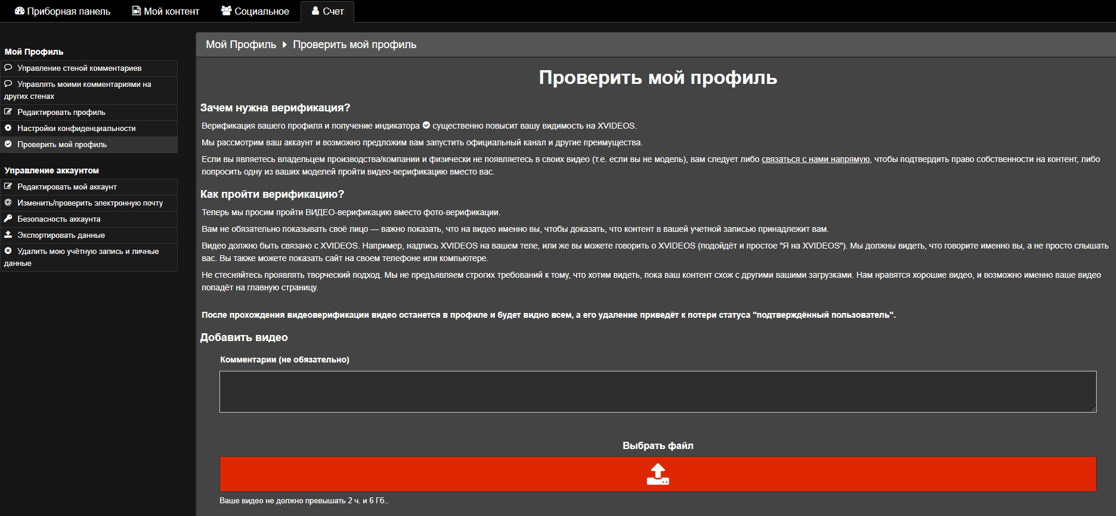Select the Счет tab
The image size is (1116, 516).
coord(327,11)
